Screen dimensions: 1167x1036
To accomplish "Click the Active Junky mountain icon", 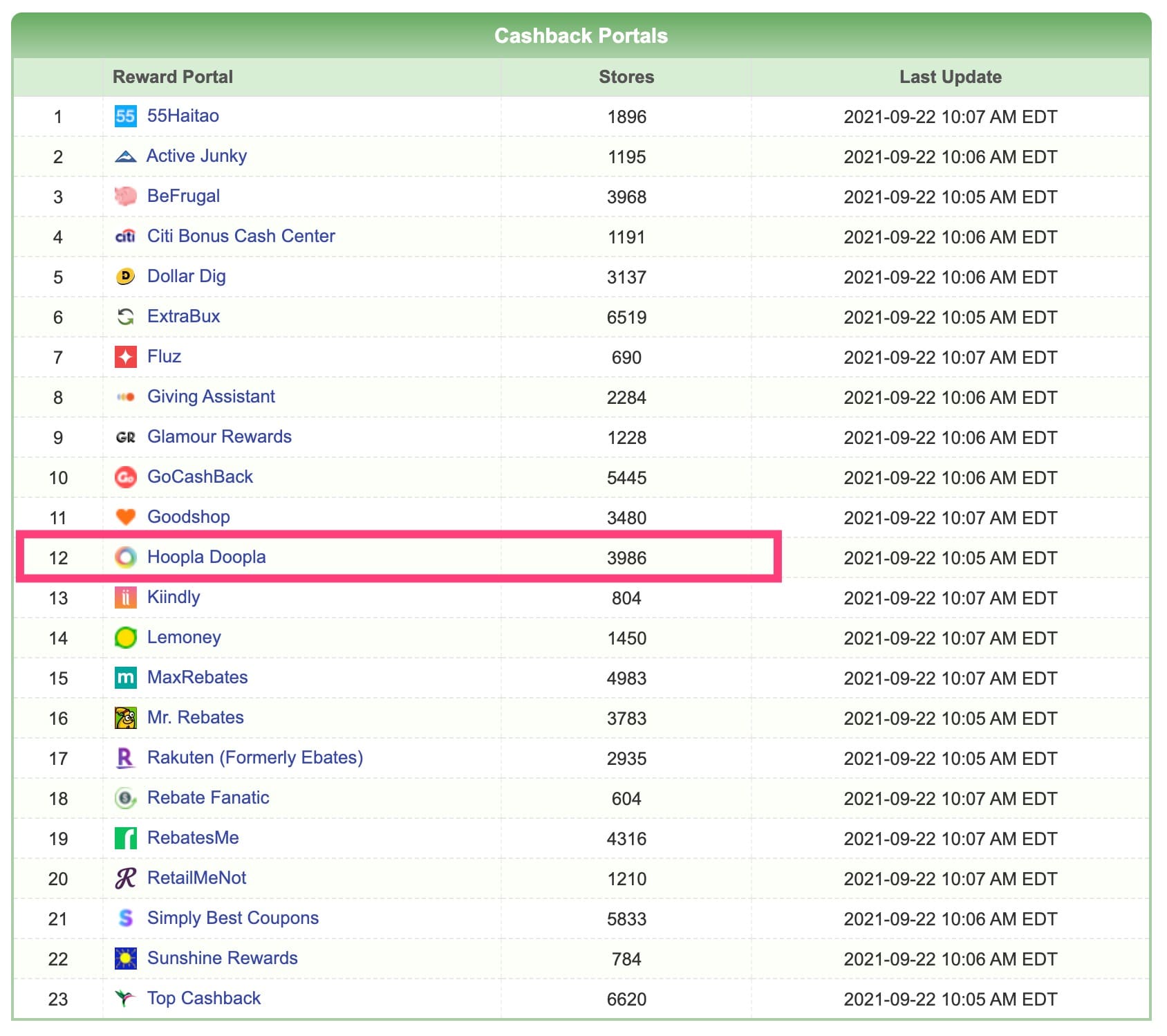I will click(125, 156).
